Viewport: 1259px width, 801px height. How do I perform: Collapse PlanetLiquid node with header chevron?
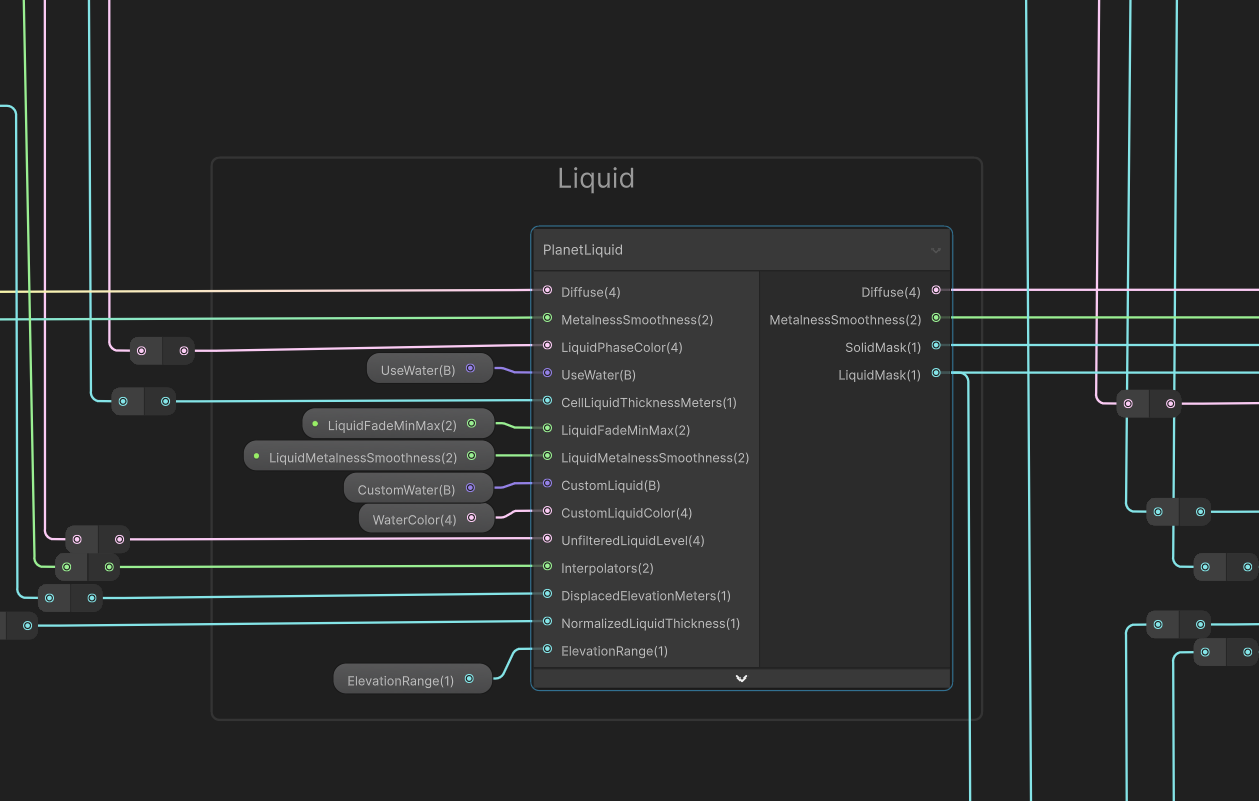coord(935,250)
